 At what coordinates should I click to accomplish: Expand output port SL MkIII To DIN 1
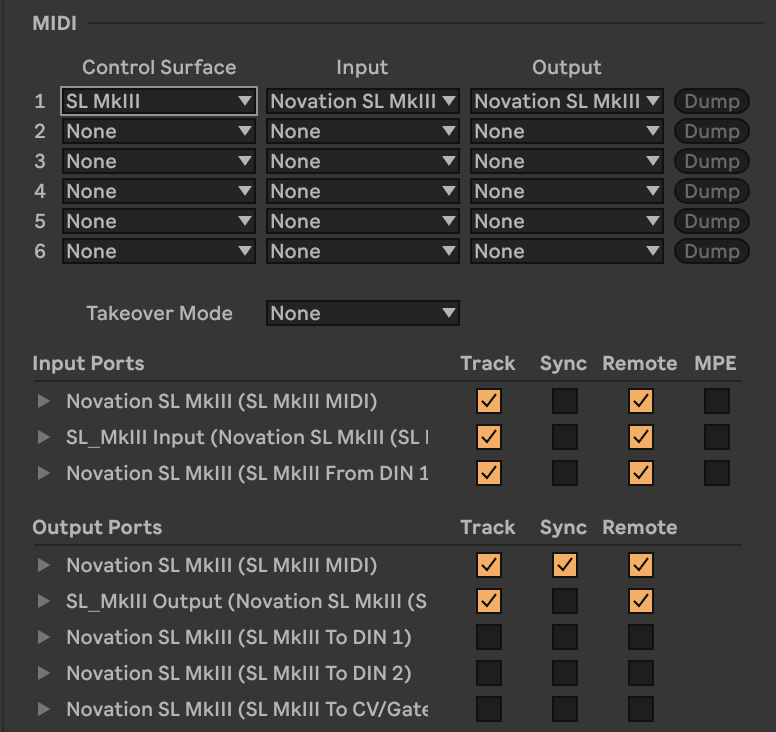click(x=44, y=637)
